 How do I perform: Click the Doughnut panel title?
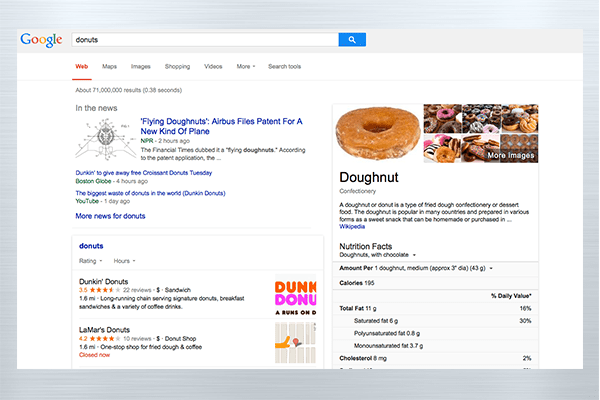[369, 177]
